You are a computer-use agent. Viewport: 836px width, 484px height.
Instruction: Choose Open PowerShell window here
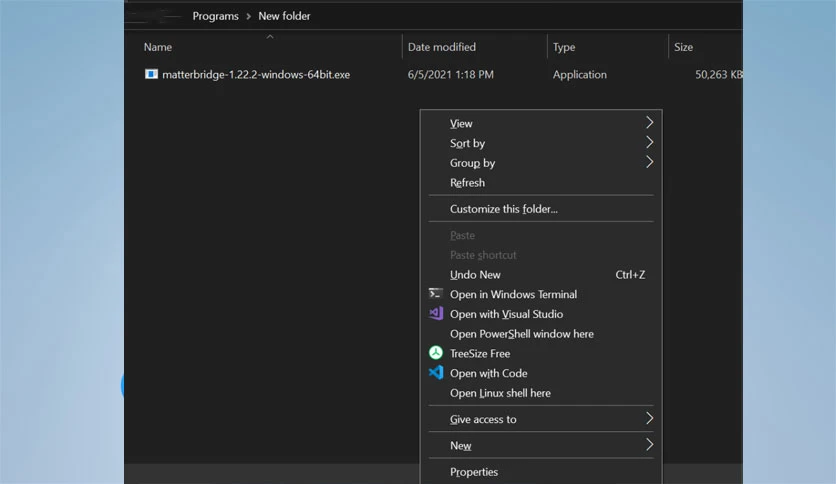[x=541, y=334]
